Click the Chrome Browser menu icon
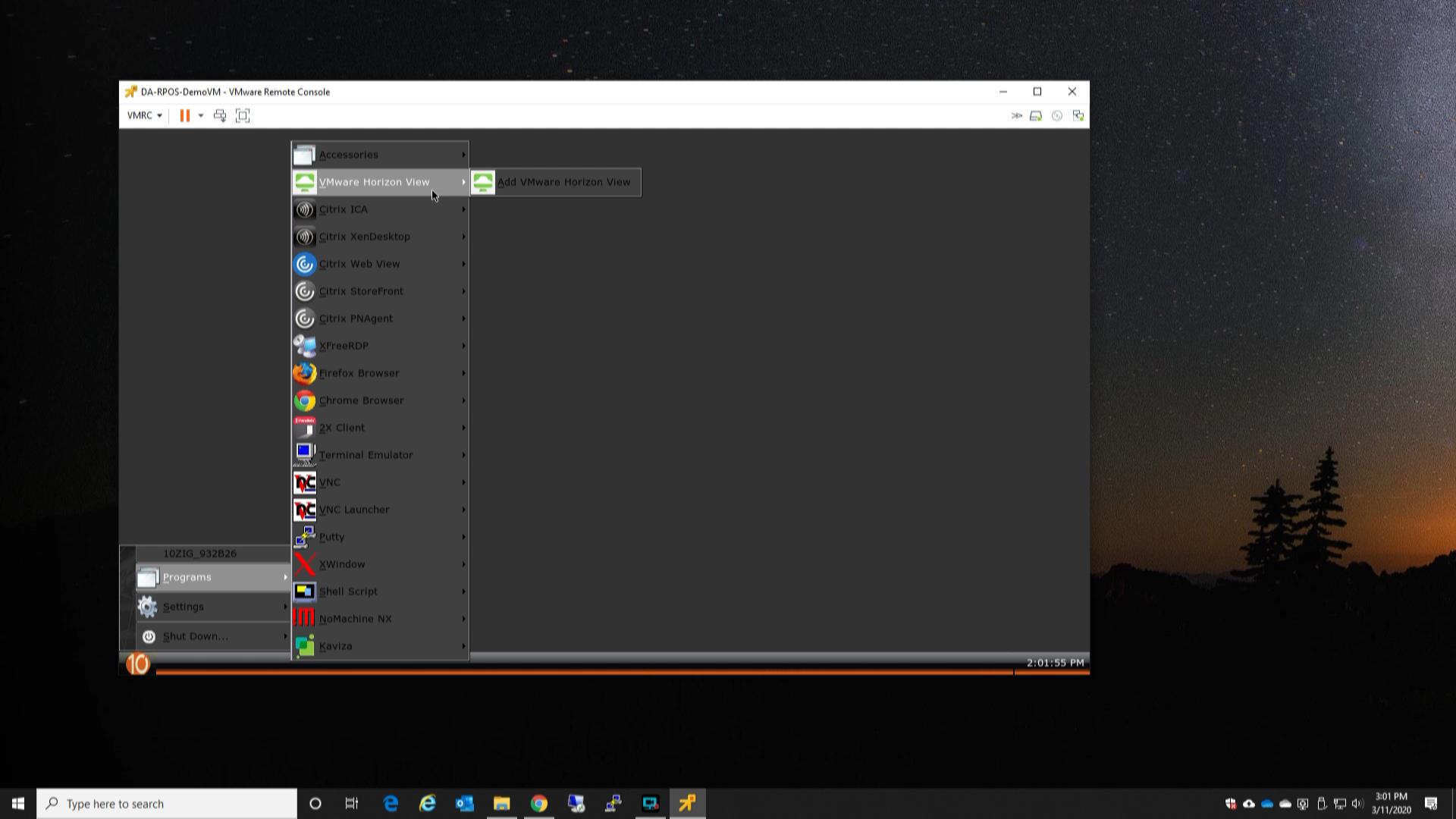The height and width of the screenshot is (819, 1456). point(305,400)
